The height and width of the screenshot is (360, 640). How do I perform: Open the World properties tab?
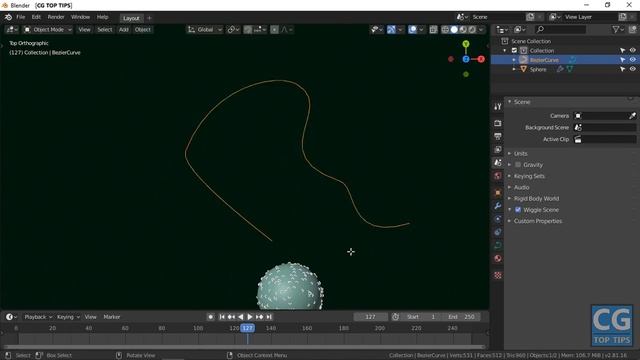[498, 176]
